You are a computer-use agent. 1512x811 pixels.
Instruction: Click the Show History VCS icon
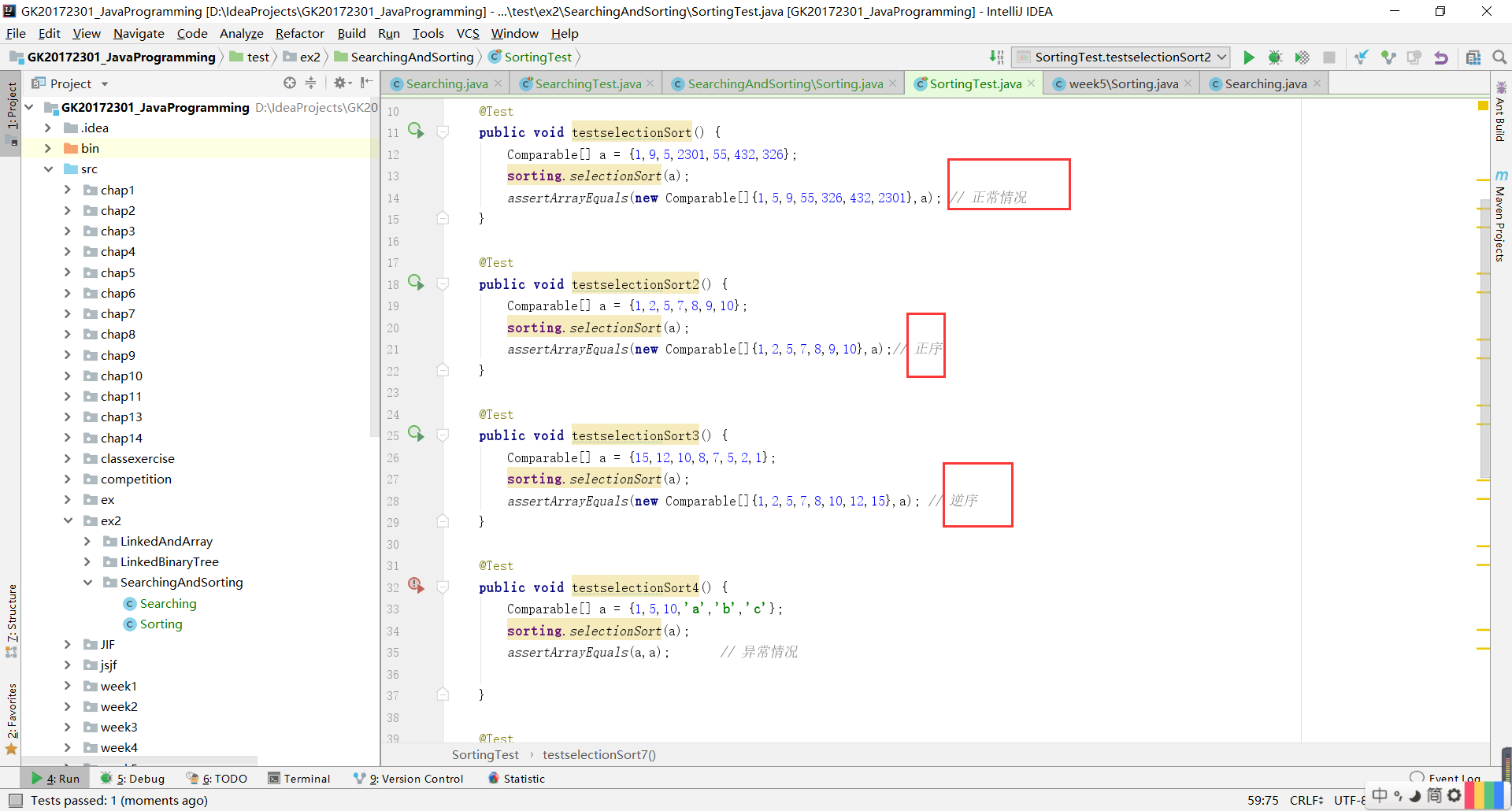click(x=1414, y=57)
